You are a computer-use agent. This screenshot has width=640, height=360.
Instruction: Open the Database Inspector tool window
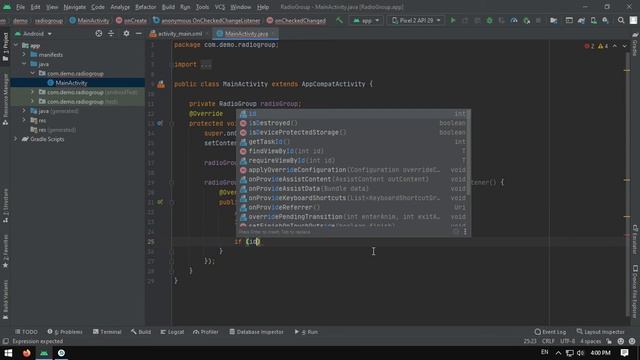click(256, 332)
